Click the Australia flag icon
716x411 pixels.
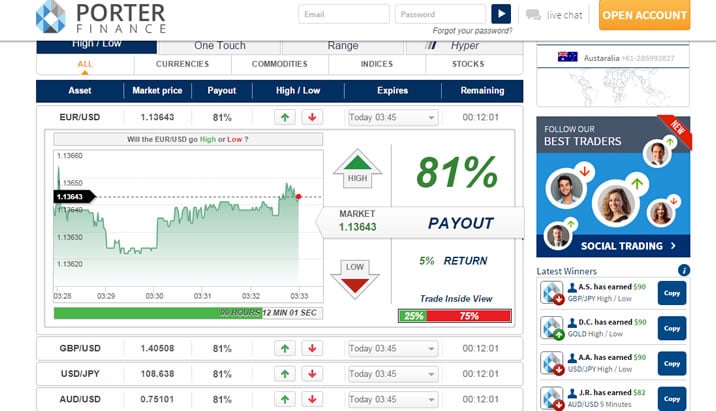pos(568,57)
